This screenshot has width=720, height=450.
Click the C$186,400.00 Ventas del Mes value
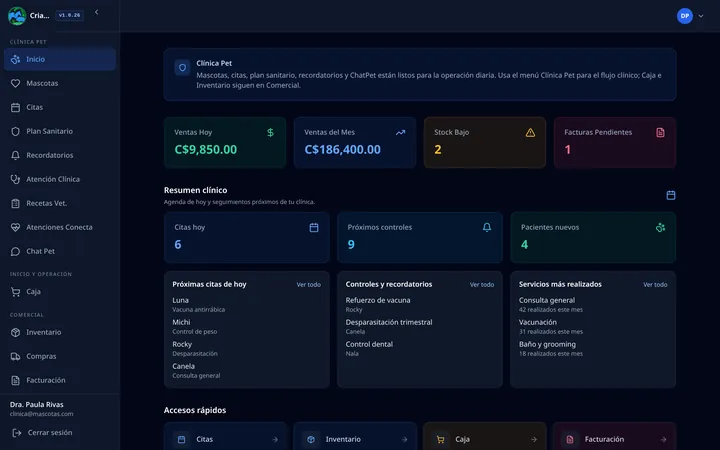click(x=343, y=150)
